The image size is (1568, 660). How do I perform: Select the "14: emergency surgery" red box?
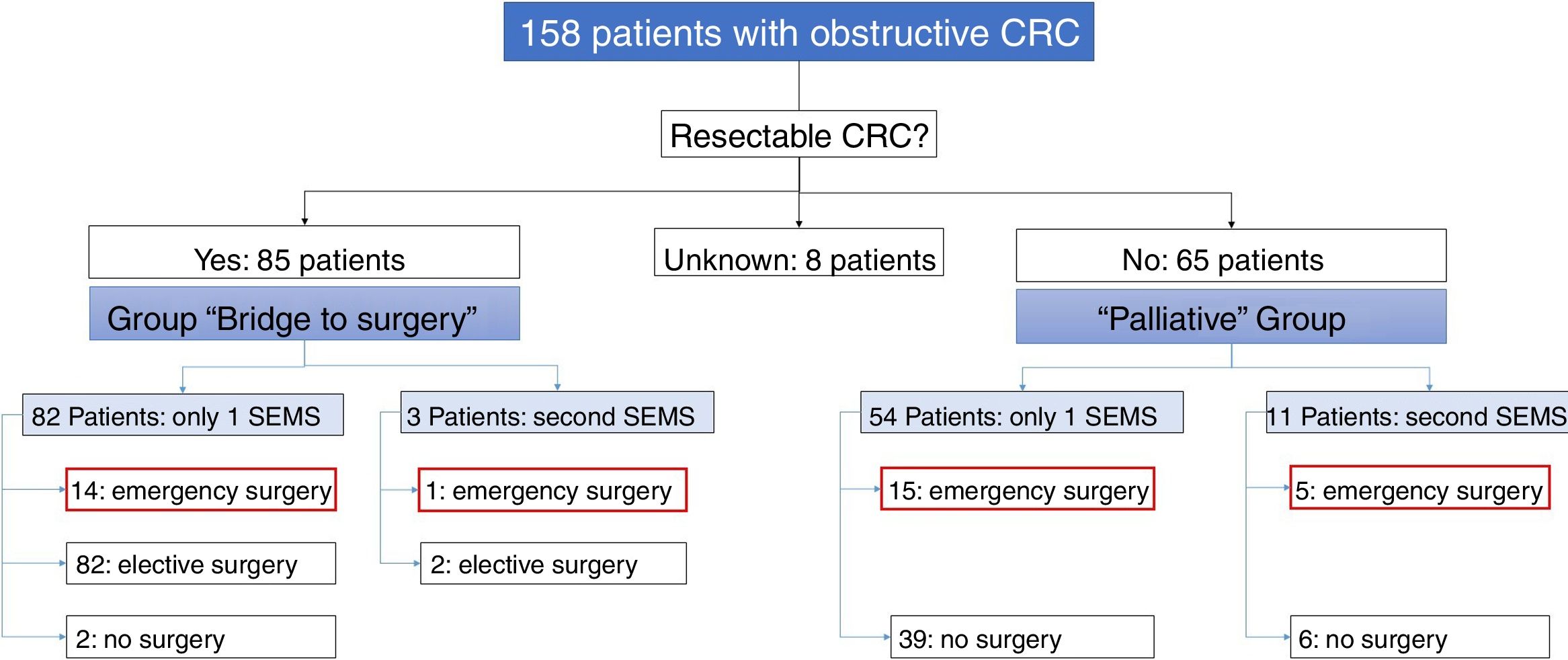point(201,490)
